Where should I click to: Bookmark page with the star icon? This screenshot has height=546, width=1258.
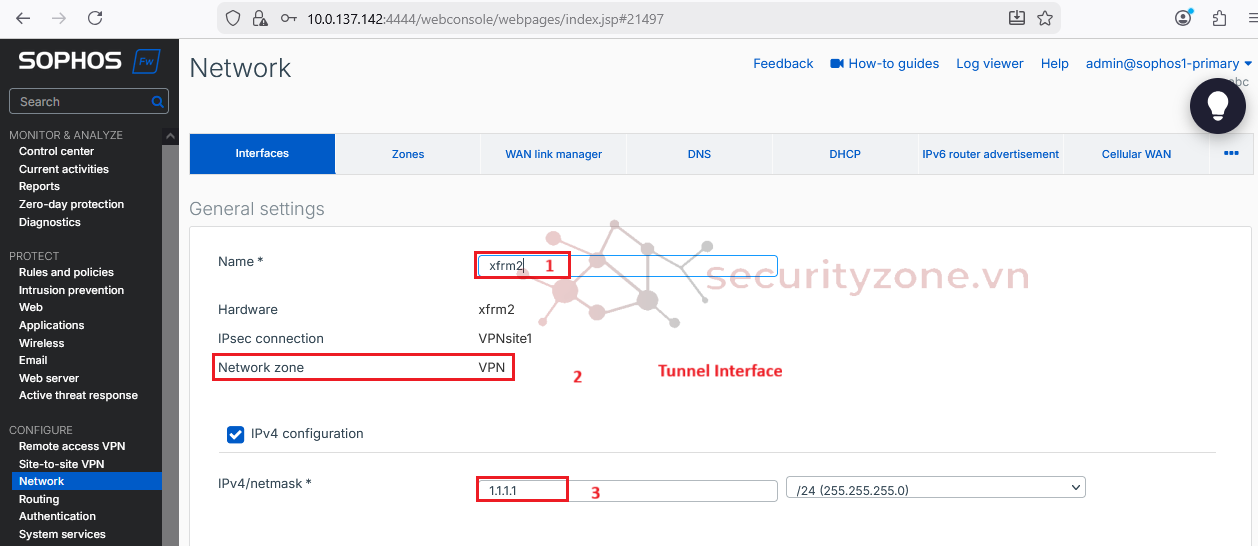pyautogui.click(x=1045, y=18)
